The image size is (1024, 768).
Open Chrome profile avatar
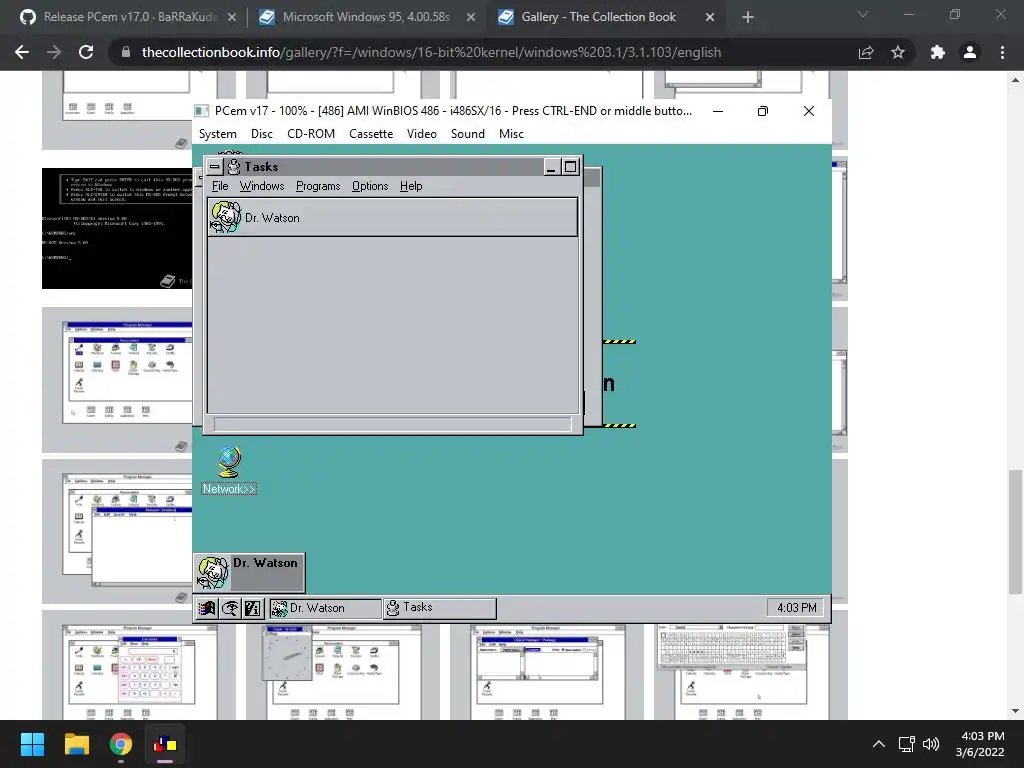970,52
